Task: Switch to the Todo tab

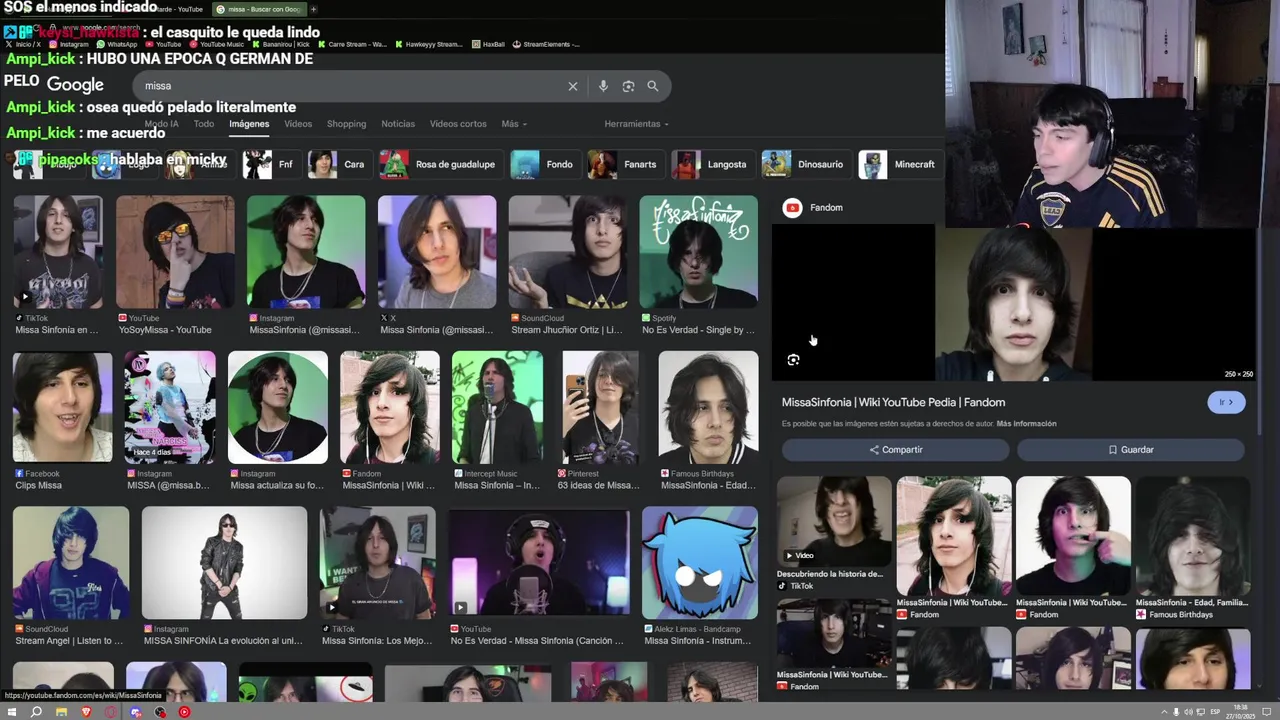Action: click(204, 124)
